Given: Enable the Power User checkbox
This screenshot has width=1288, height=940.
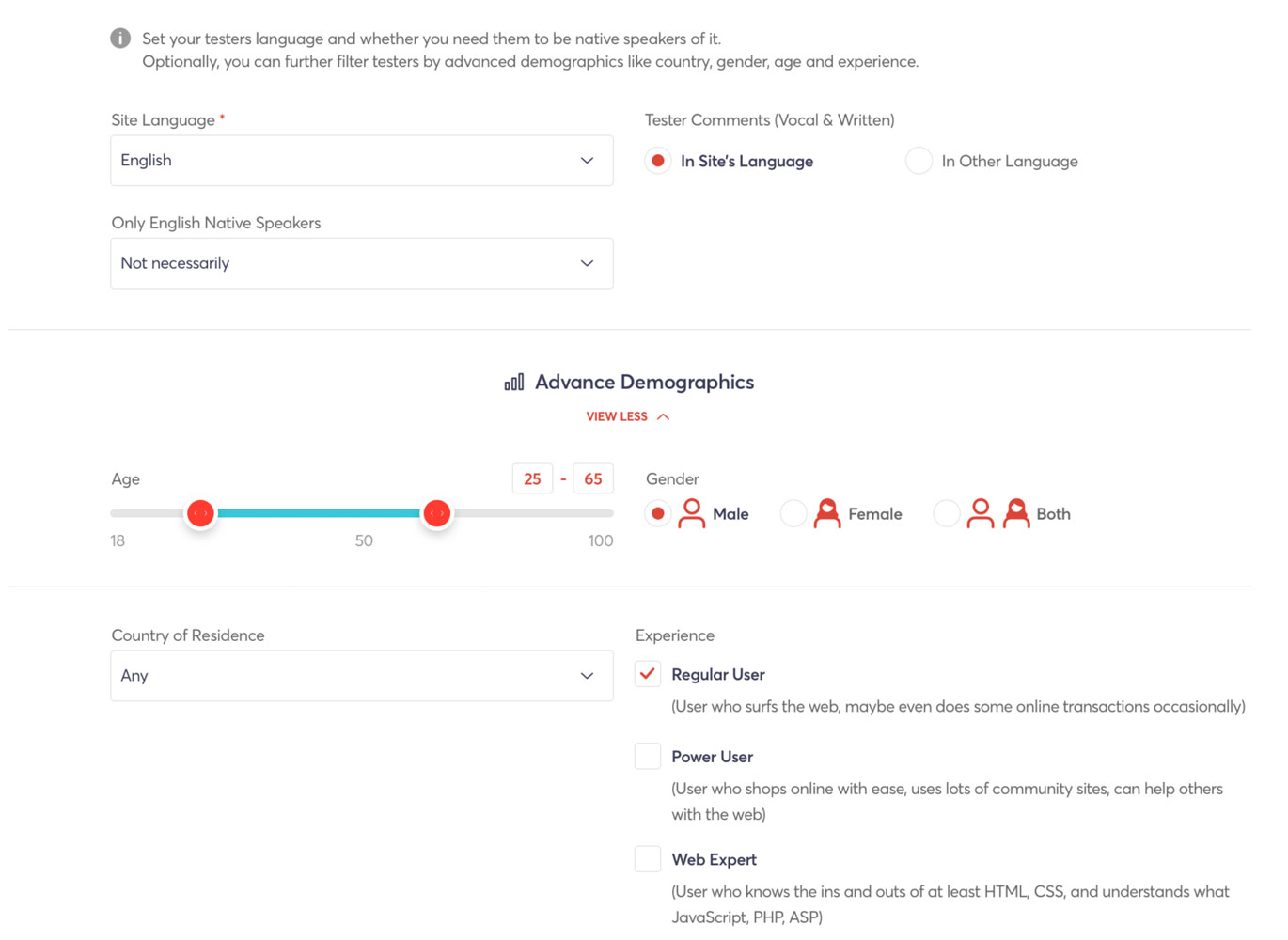Looking at the screenshot, I should point(647,756).
